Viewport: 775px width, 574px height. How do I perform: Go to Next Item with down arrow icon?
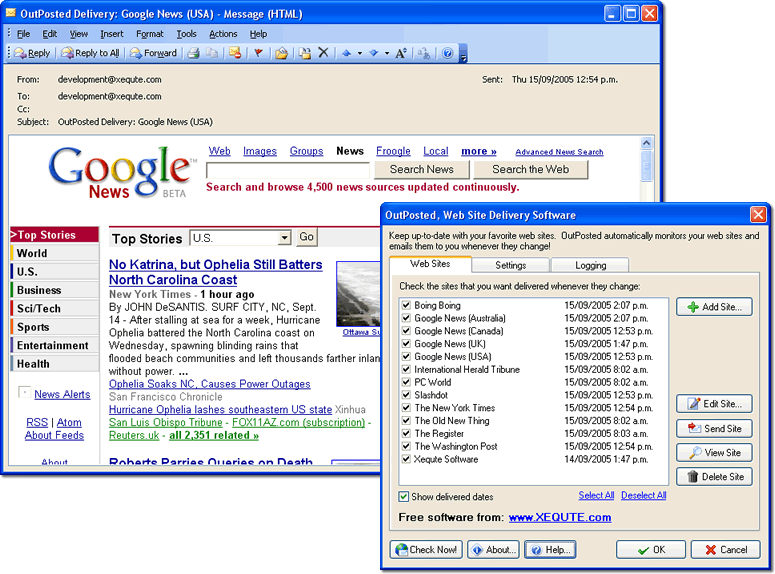coord(374,53)
